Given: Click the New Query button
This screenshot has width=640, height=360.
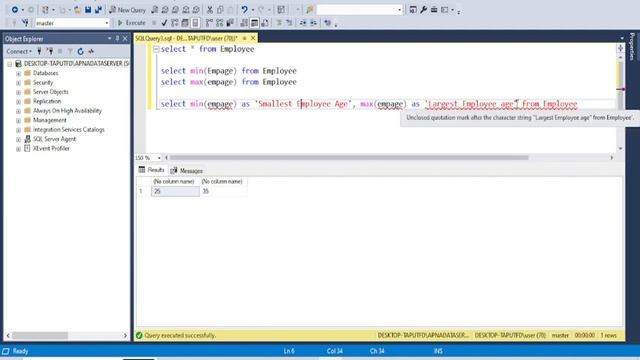Looking at the screenshot, I should [127, 9].
